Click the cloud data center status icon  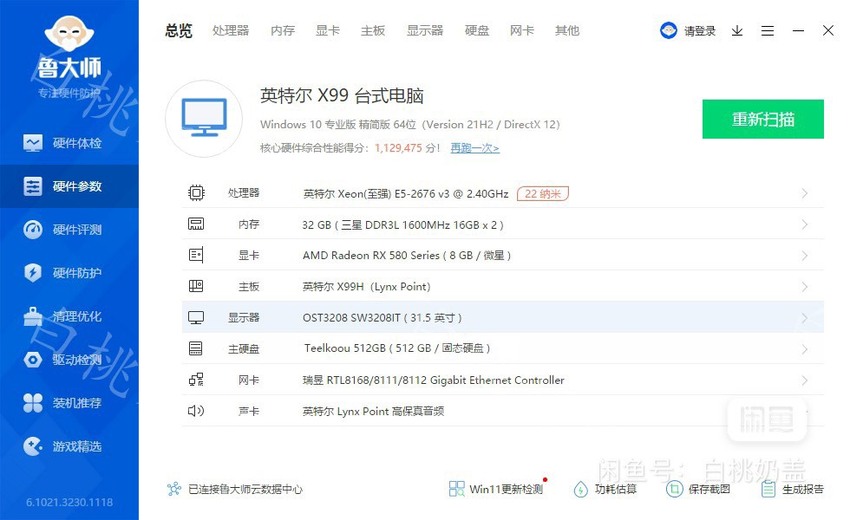coord(174,489)
